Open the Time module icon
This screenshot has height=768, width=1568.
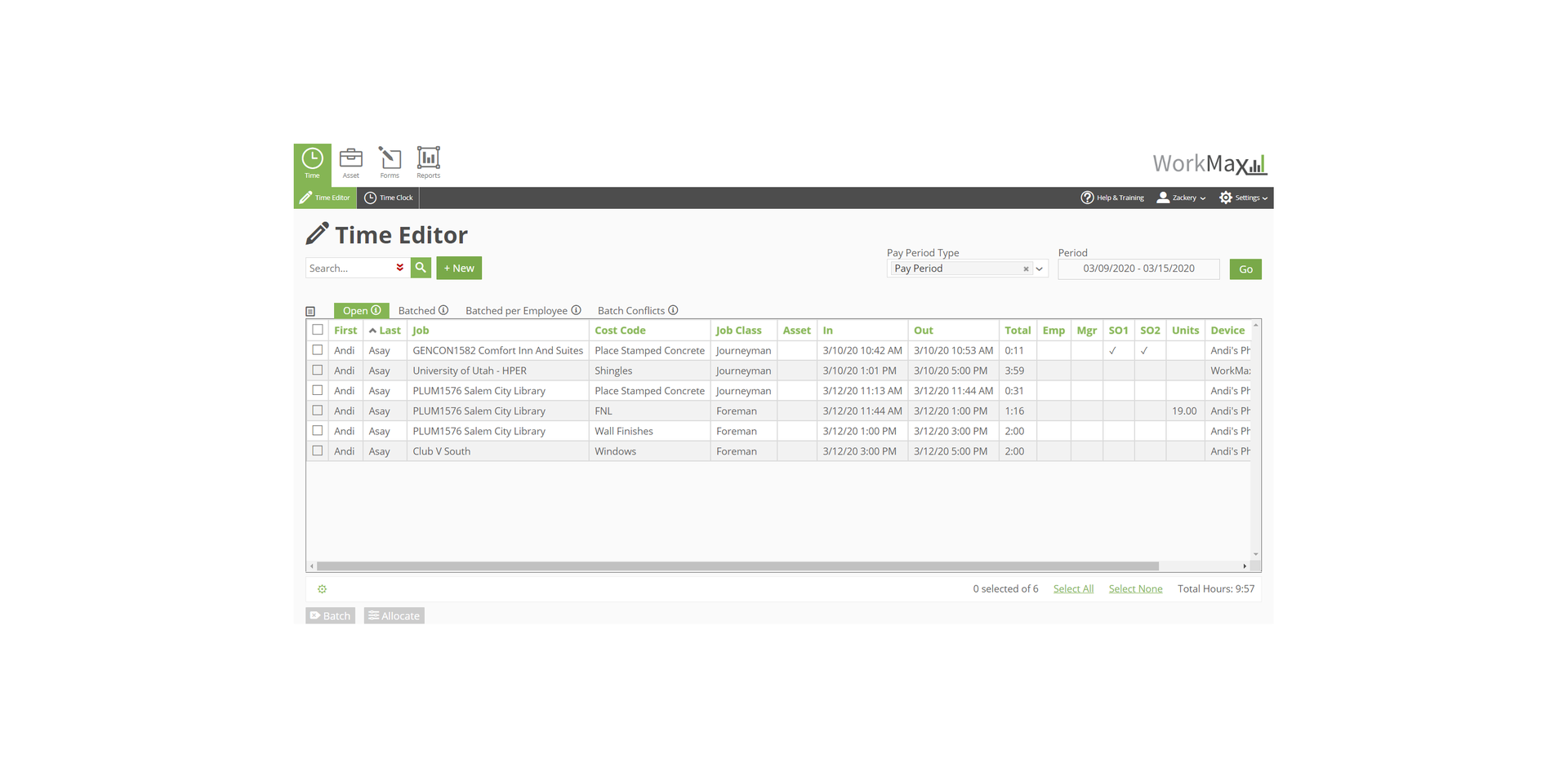(x=312, y=164)
